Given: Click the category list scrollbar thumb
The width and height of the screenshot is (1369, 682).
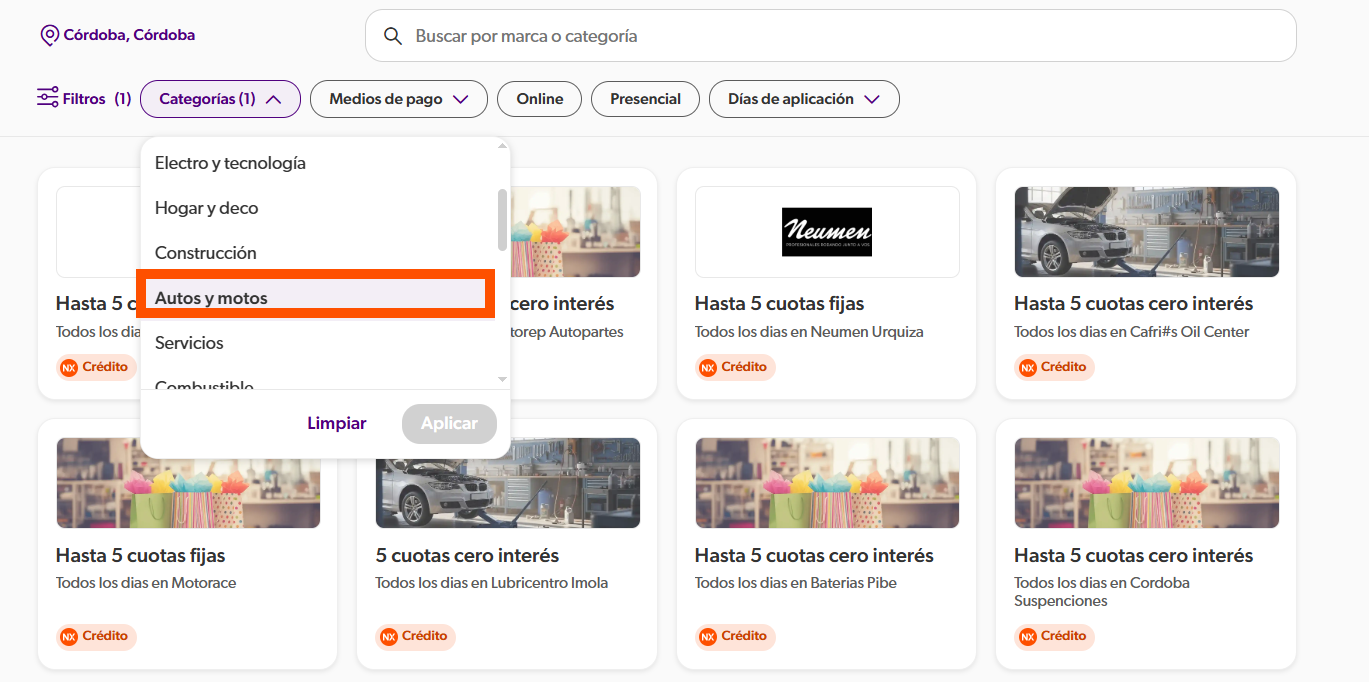Looking at the screenshot, I should pyautogui.click(x=502, y=220).
